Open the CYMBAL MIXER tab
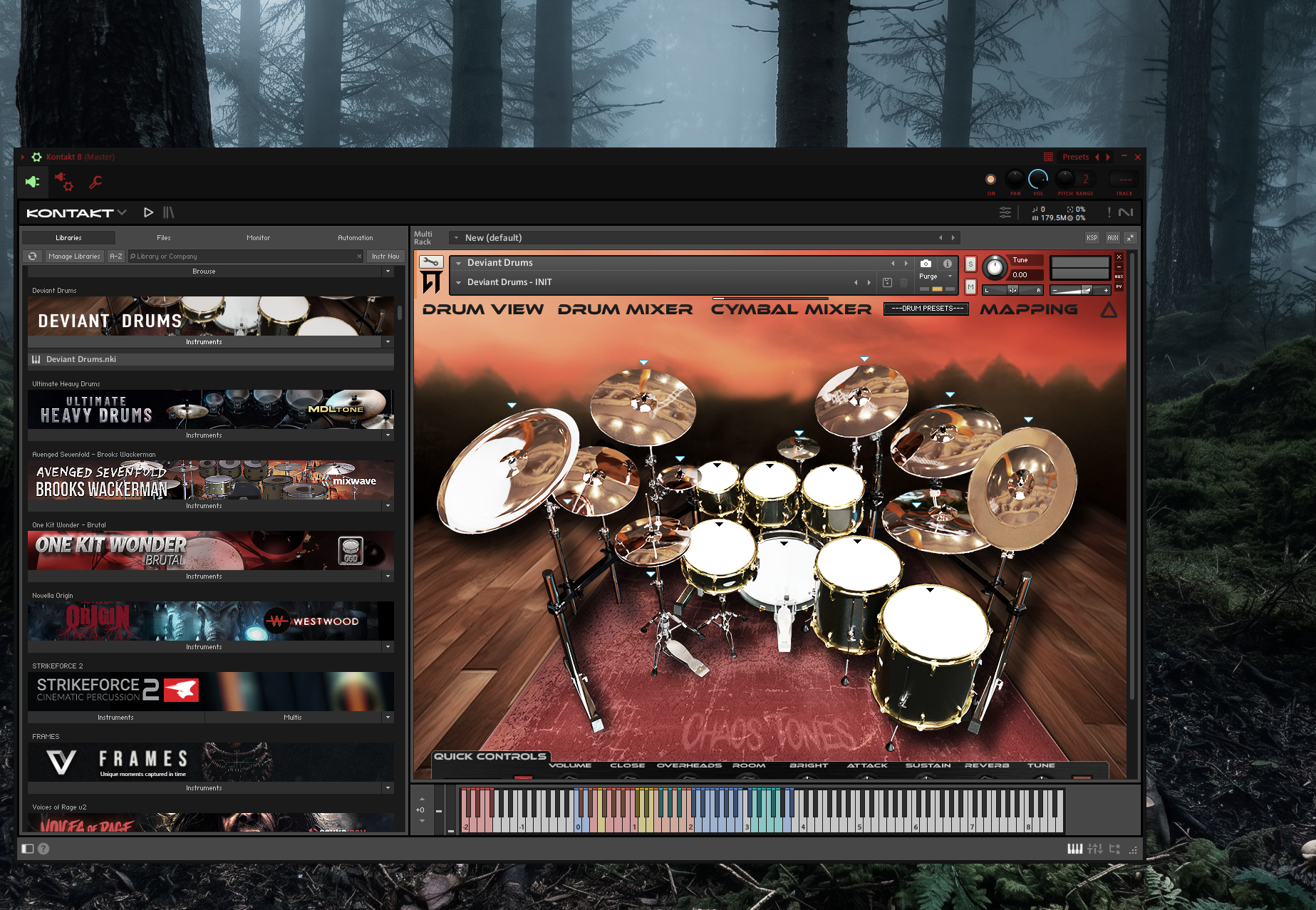The image size is (1316, 910). [792, 309]
